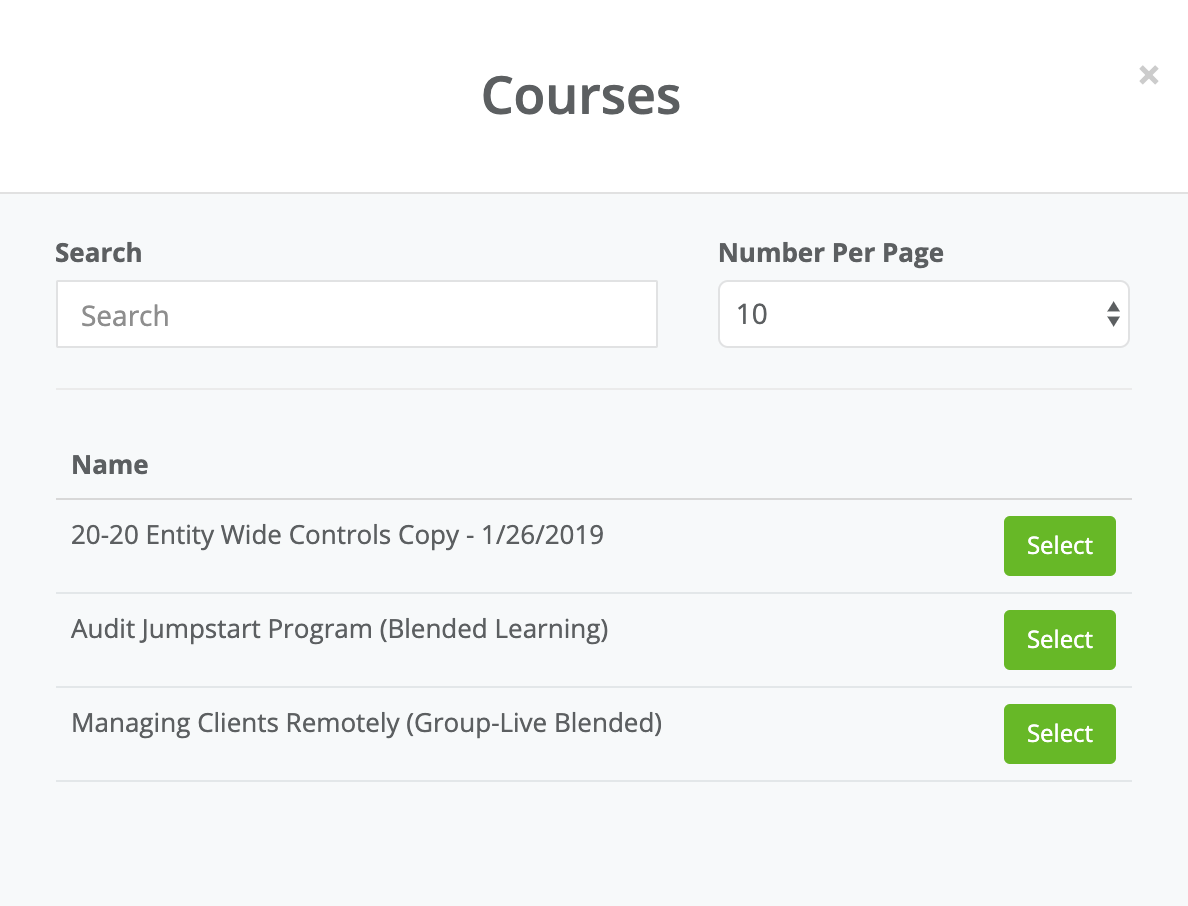
Task: Click the Number Per Page label
Action: [x=831, y=253]
